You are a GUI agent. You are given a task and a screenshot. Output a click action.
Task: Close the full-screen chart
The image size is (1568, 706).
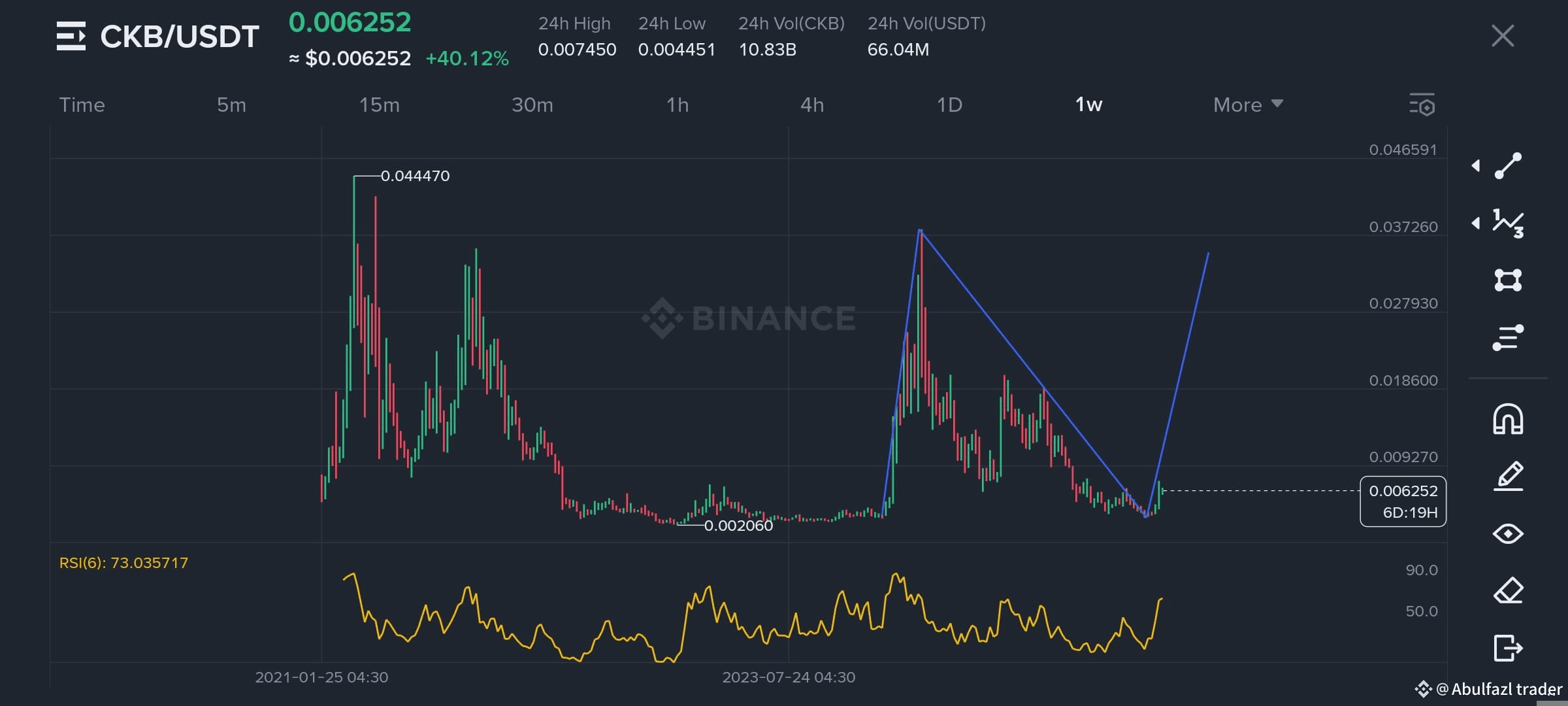1503,36
